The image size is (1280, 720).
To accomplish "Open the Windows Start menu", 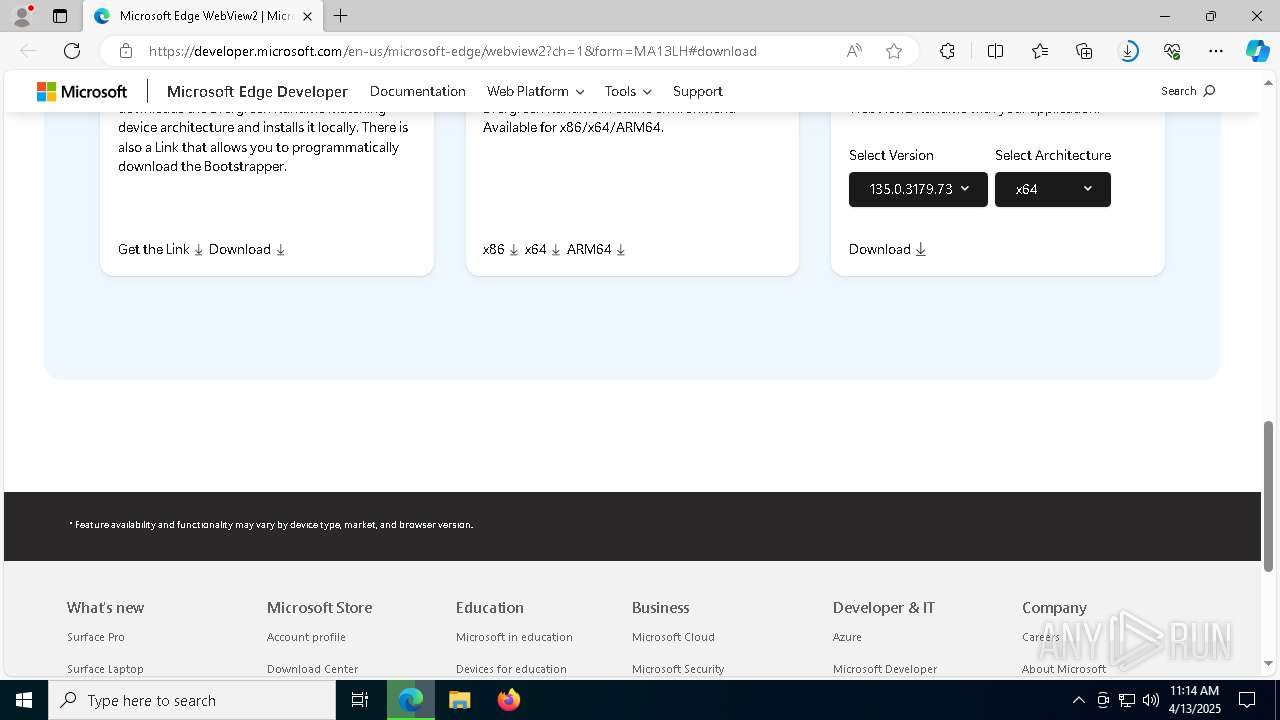I will 24,700.
